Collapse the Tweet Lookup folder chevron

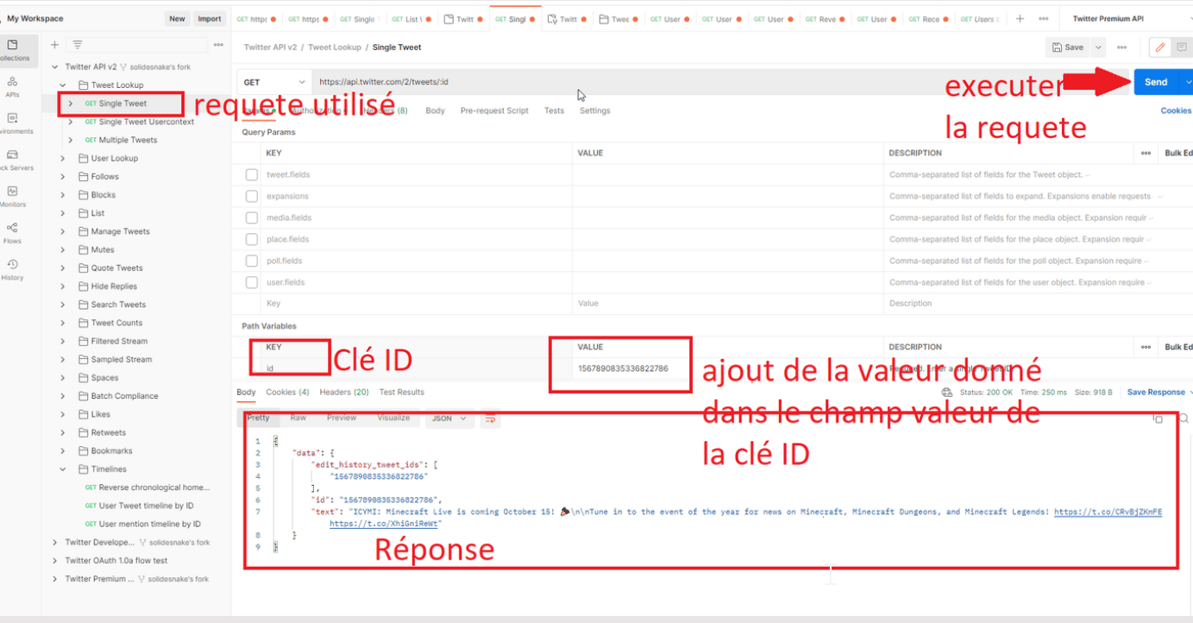click(63, 85)
